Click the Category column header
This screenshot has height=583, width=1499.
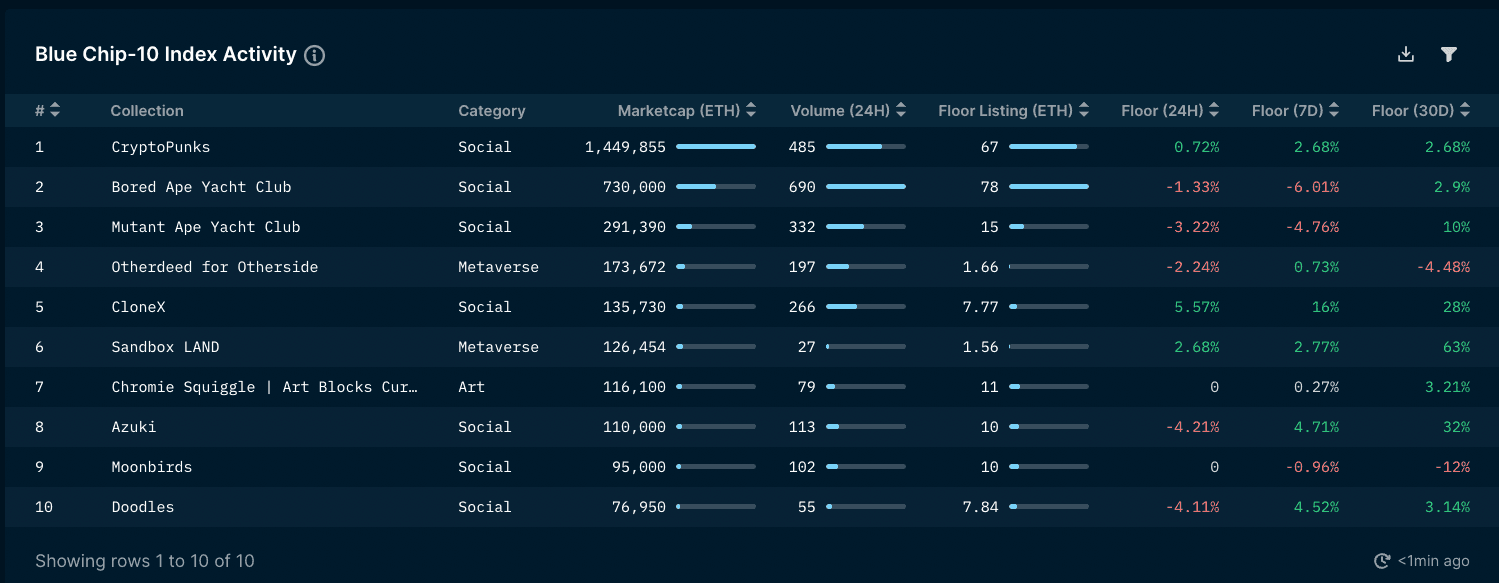click(x=492, y=111)
